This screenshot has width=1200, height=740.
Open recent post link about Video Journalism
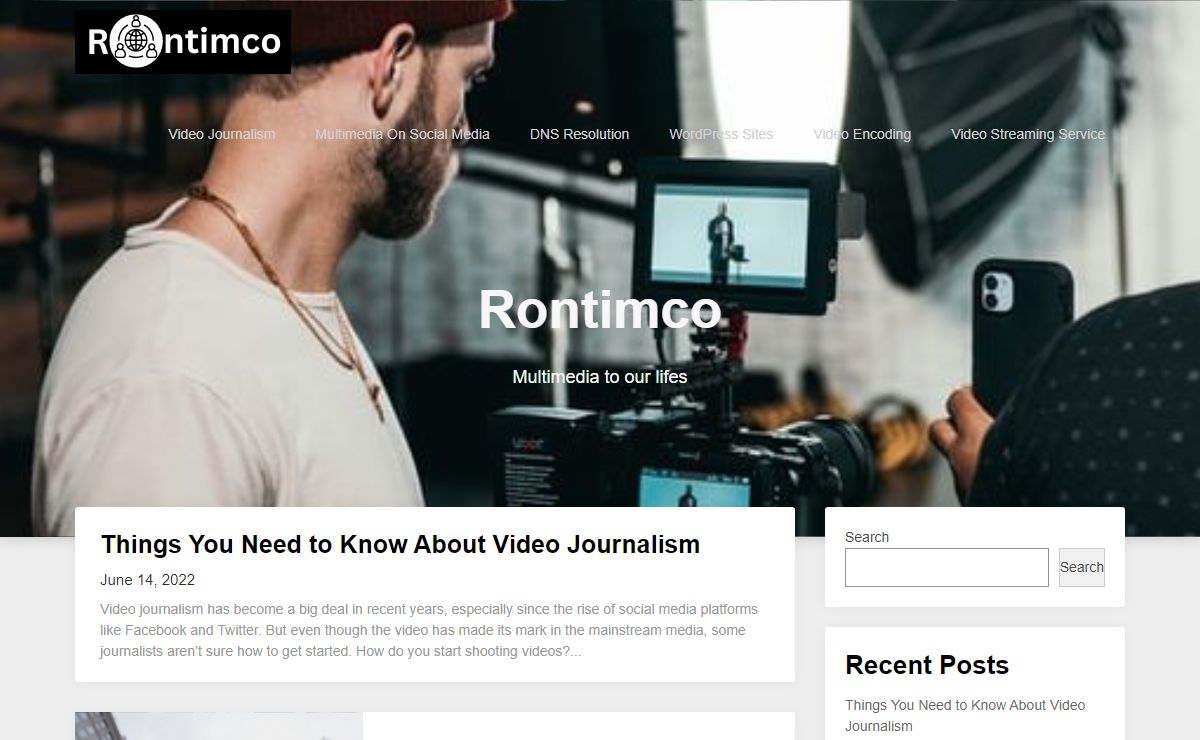coord(965,715)
